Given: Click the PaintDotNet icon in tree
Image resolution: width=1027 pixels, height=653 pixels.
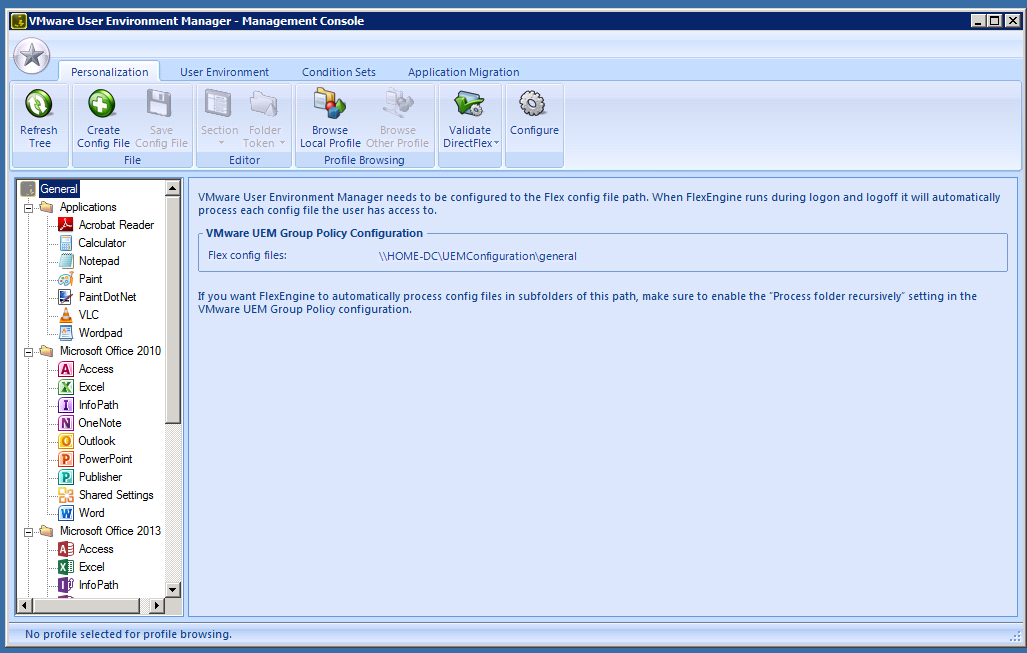Looking at the screenshot, I should coord(66,297).
